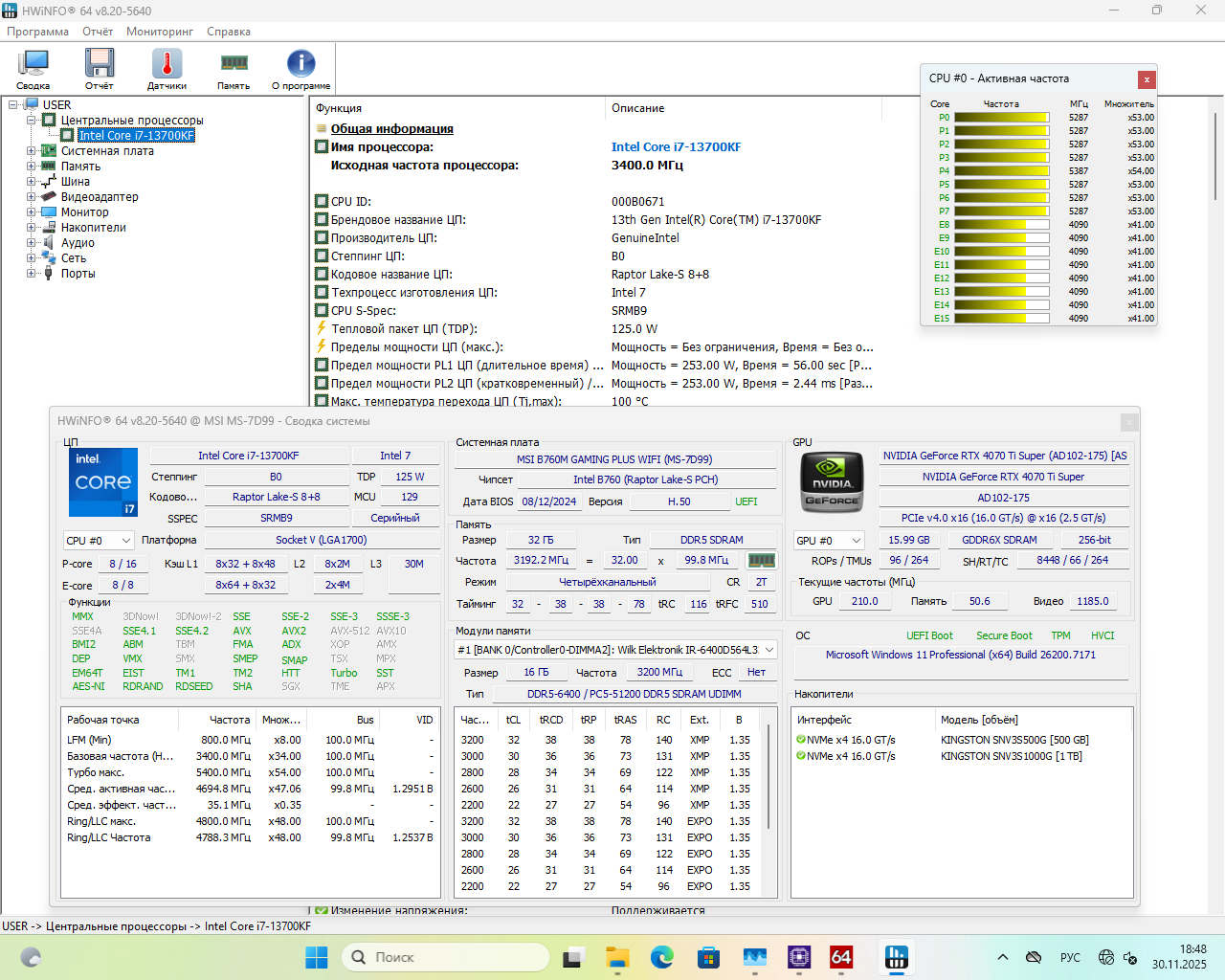Open the Справка menu
1225x980 pixels.
(x=229, y=32)
